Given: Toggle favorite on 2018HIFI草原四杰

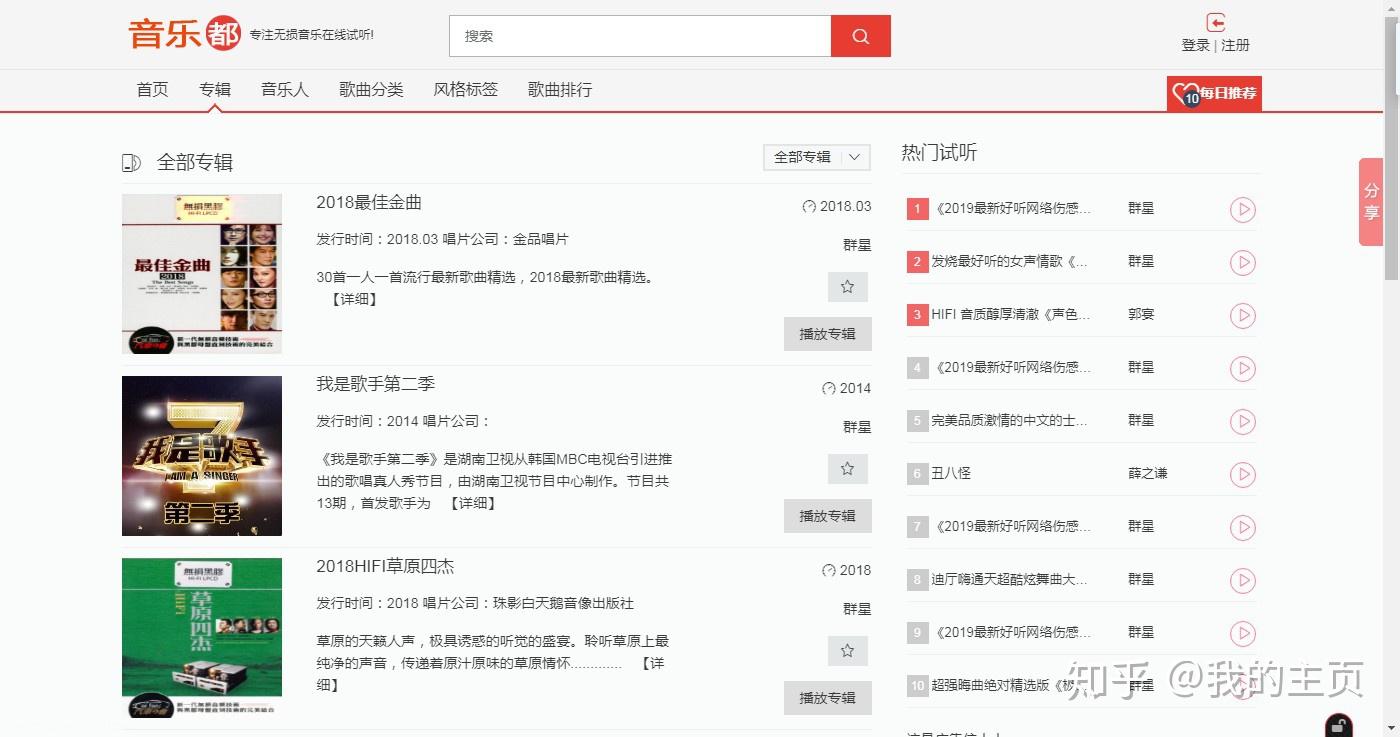Looking at the screenshot, I should point(847,650).
